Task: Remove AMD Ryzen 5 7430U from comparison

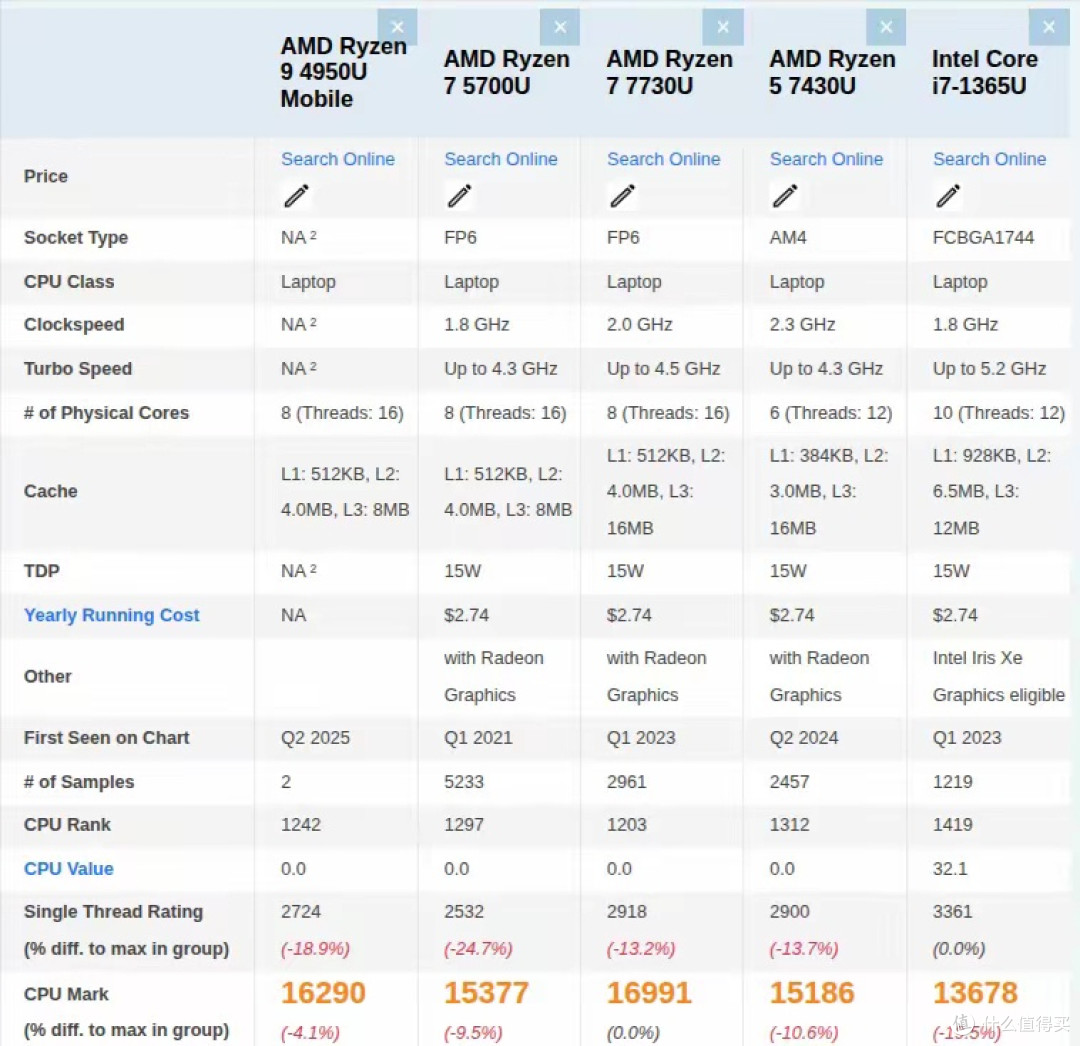Action: (x=886, y=27)
